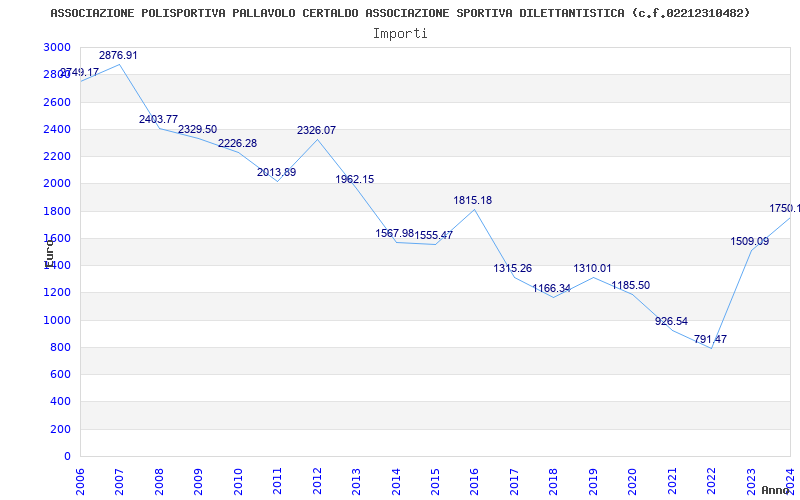Click the 2326.07 data label
Viewport: 800px width, 500px height.
316,130
